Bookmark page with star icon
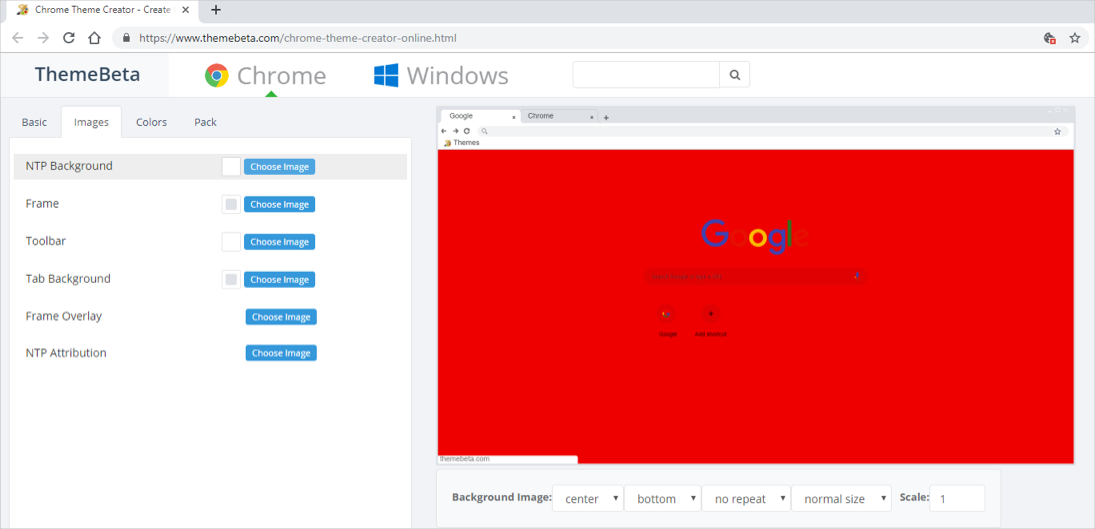 [1075, 38]
